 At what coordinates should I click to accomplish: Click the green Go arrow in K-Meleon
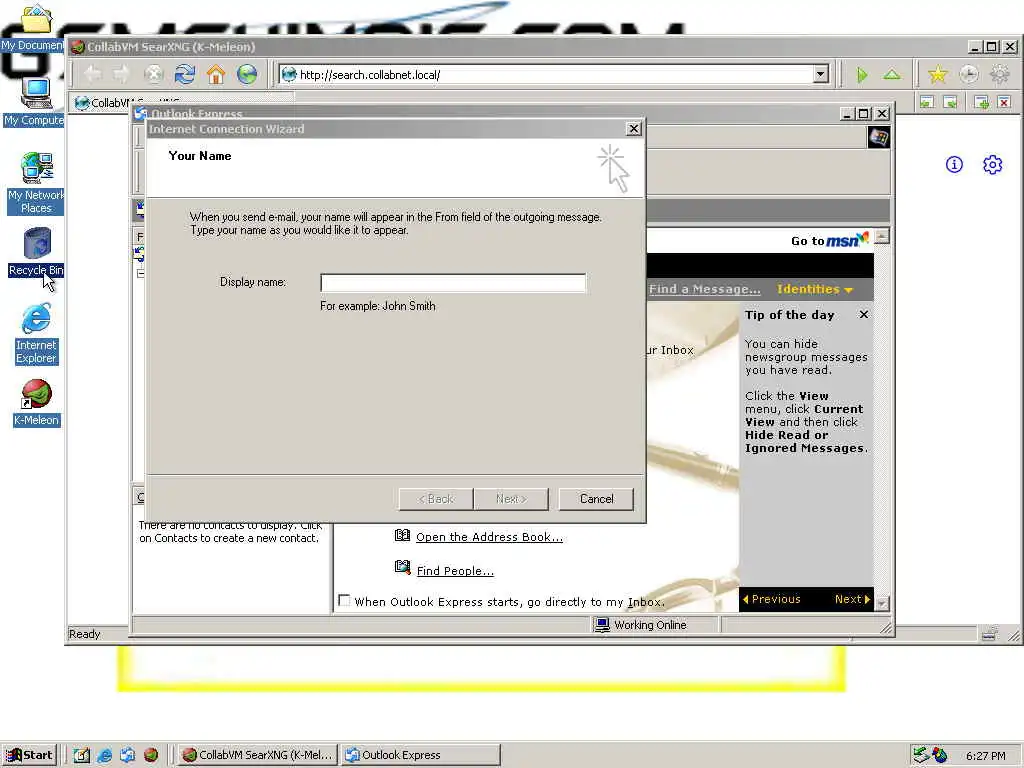[862, 74]
